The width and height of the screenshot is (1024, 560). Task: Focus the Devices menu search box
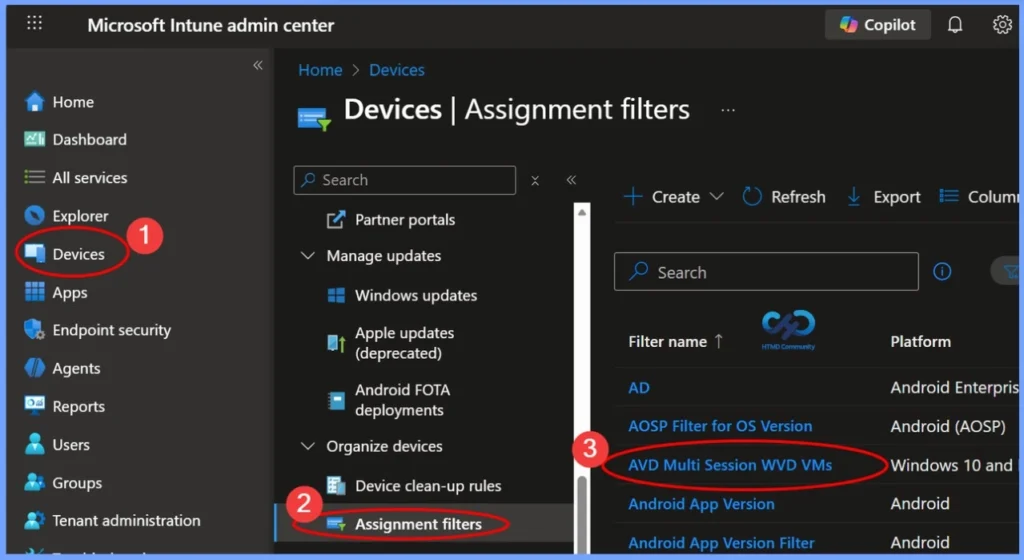(404, 180)
